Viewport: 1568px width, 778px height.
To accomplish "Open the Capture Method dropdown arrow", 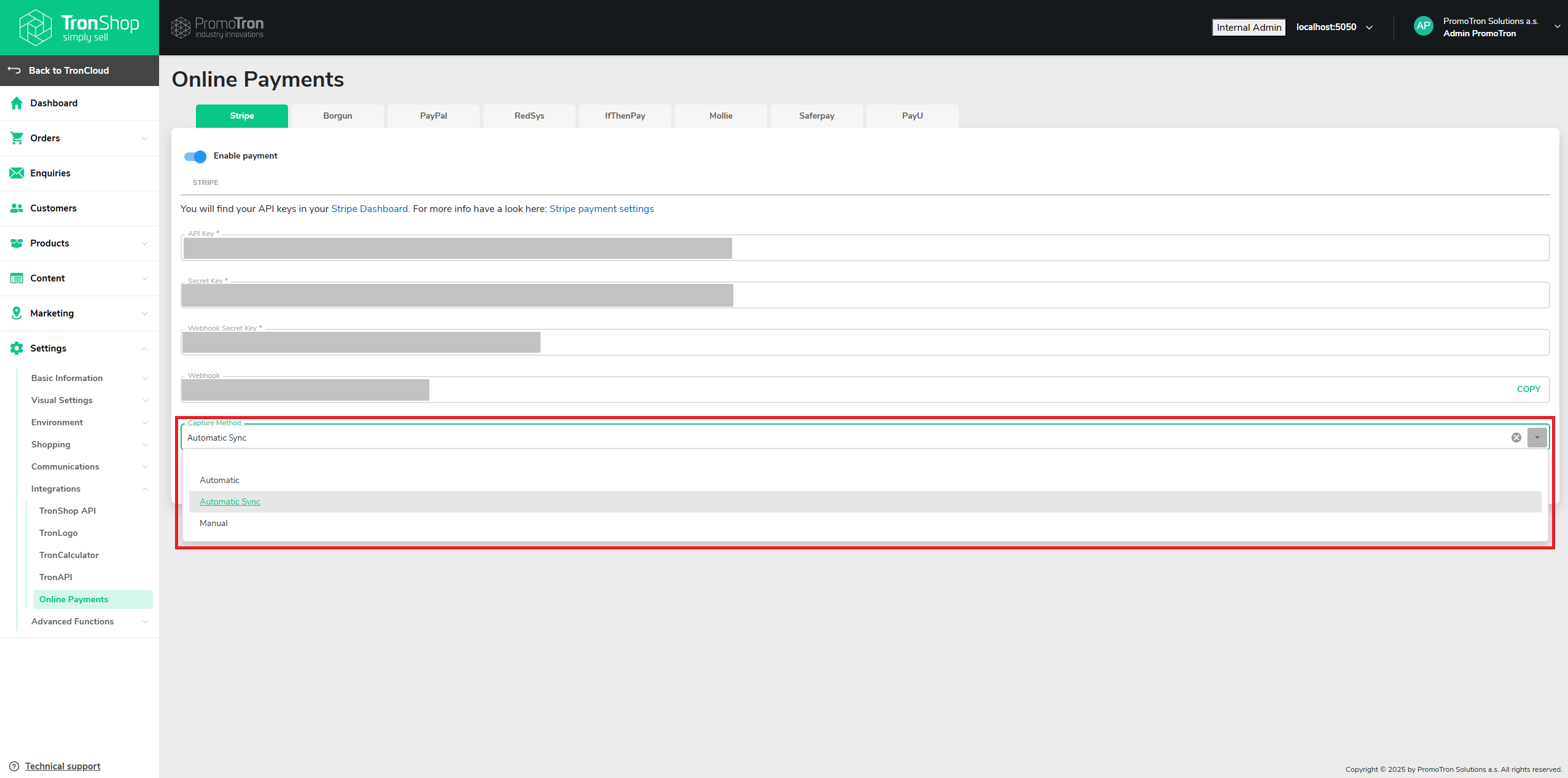I will pos(1537,438).
